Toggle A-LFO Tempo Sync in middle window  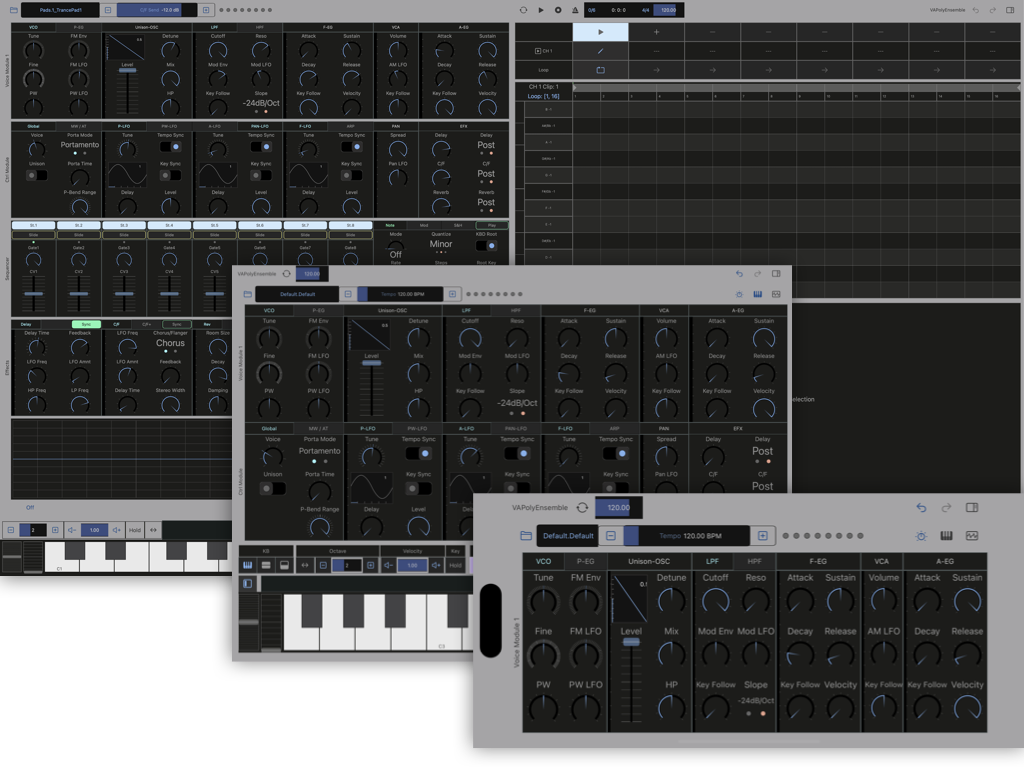pos(517,453)
